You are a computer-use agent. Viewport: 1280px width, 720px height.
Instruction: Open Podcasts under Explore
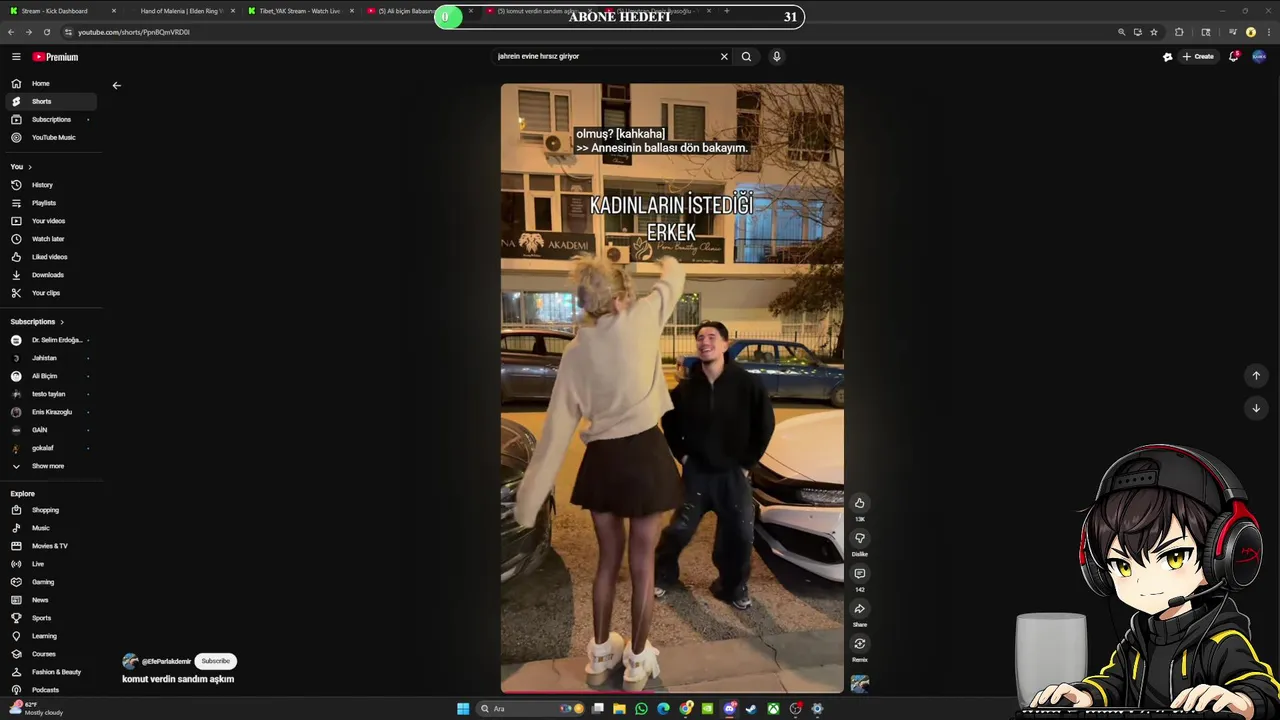(50, 690)
